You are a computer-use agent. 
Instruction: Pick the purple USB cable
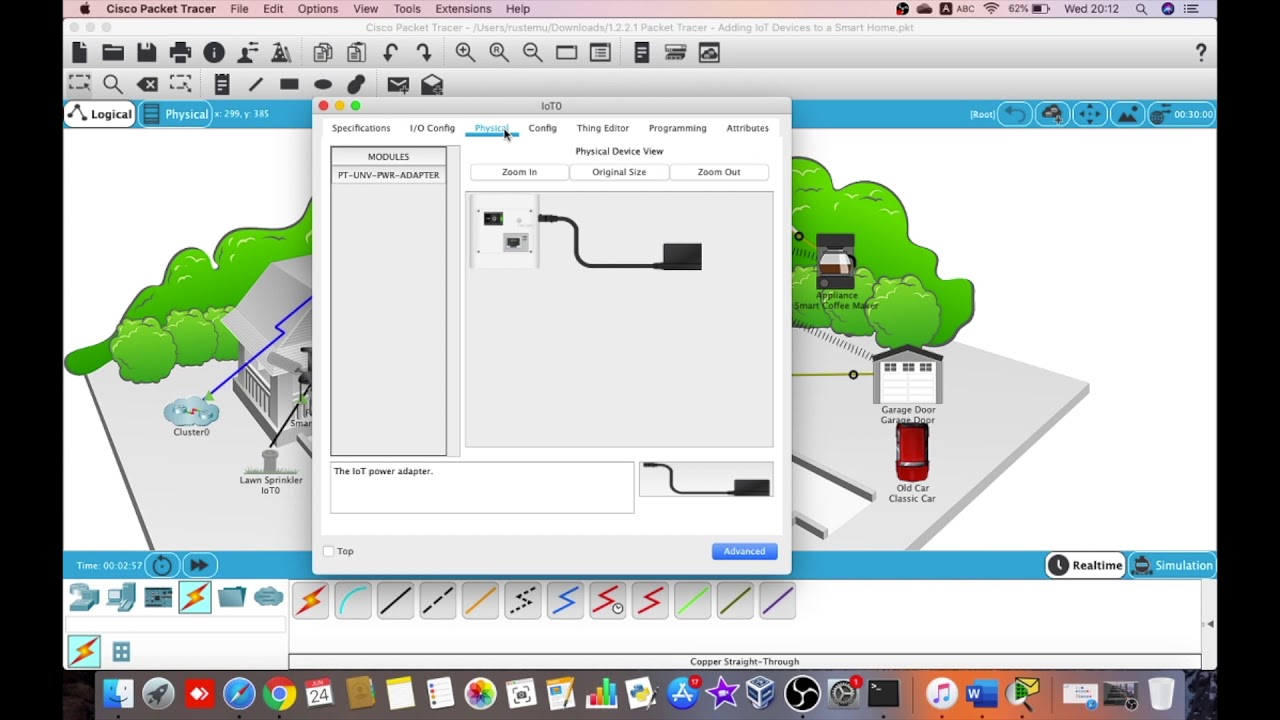coord(777,601)
